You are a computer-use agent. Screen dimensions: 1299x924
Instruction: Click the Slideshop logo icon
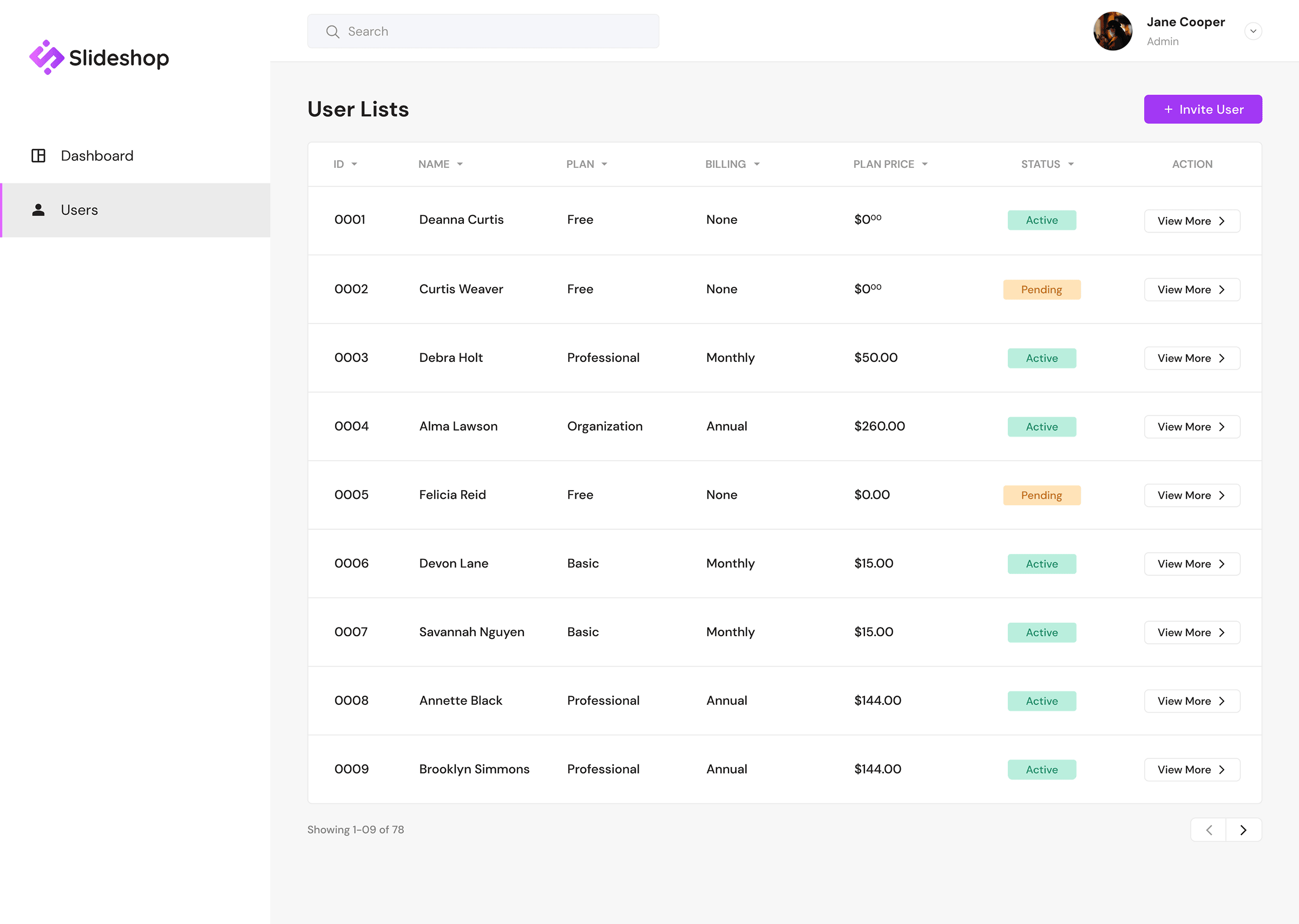46,57
